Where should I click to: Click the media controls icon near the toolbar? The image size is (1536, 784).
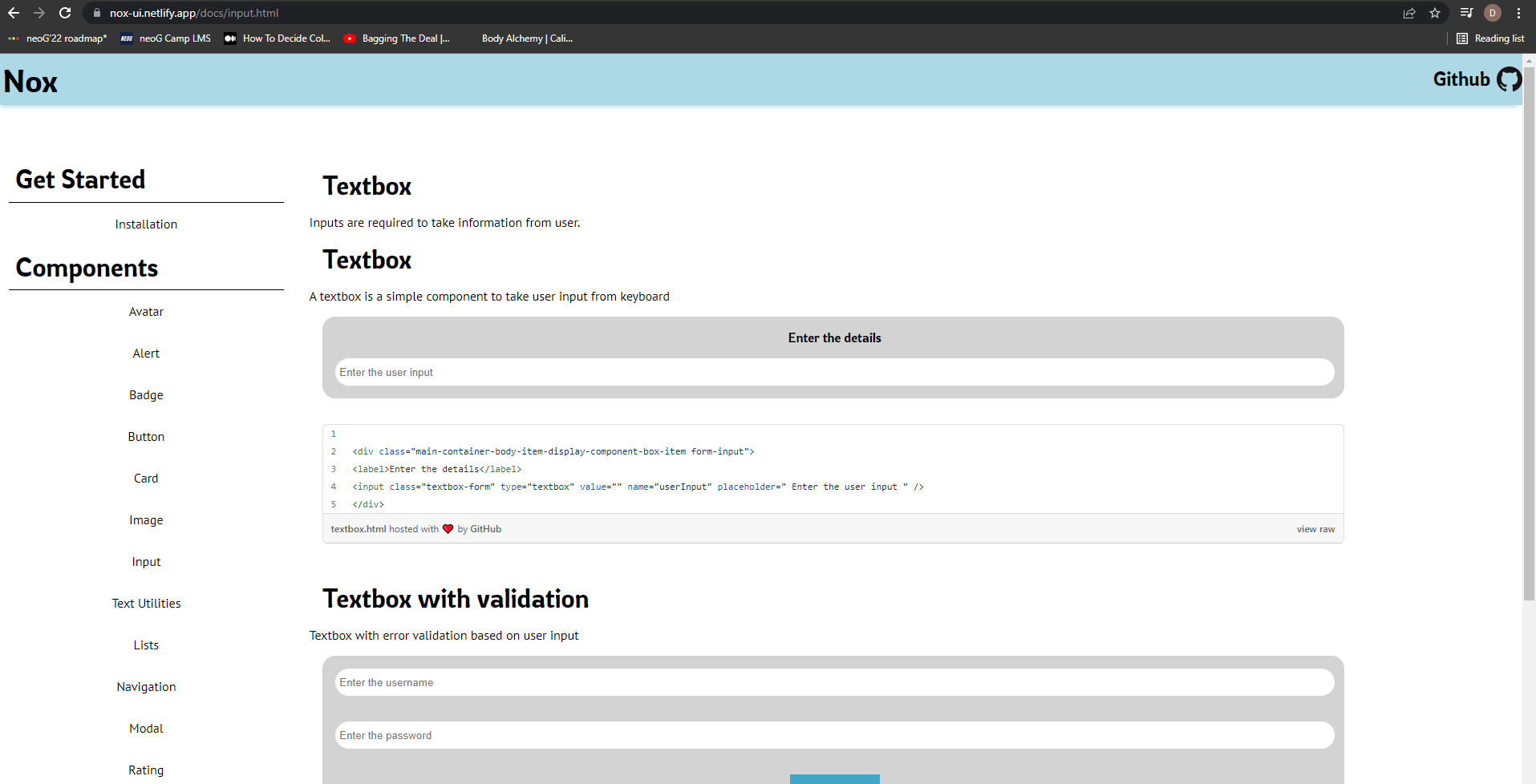(x=1465, y=13)
